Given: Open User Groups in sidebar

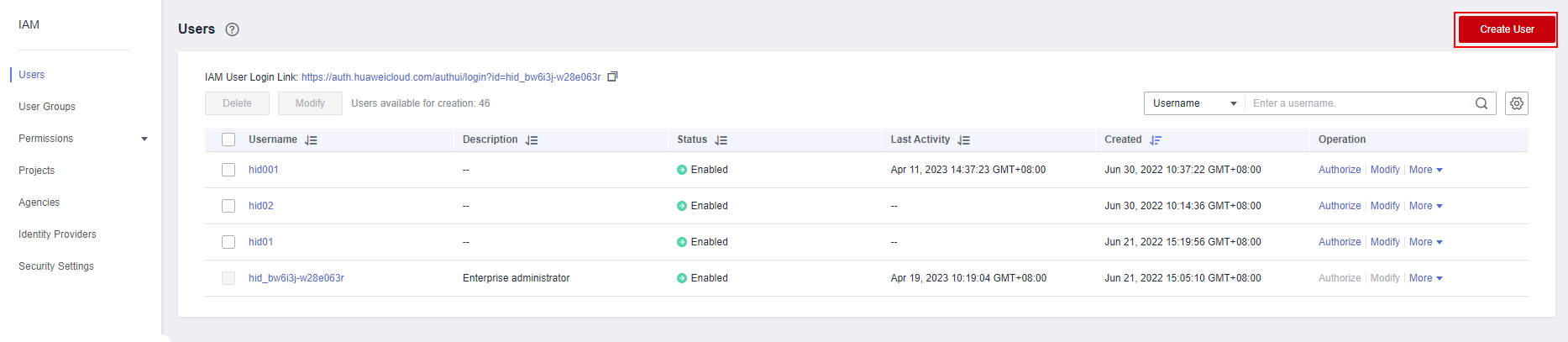Looking at the screenshot, I should point(47,107).
